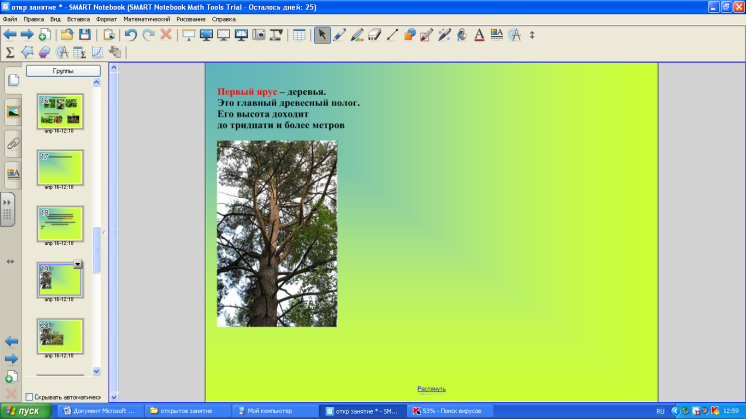Insert equation with sigma icon
Viewport: 746px width, 419px height.
point(10,52)
